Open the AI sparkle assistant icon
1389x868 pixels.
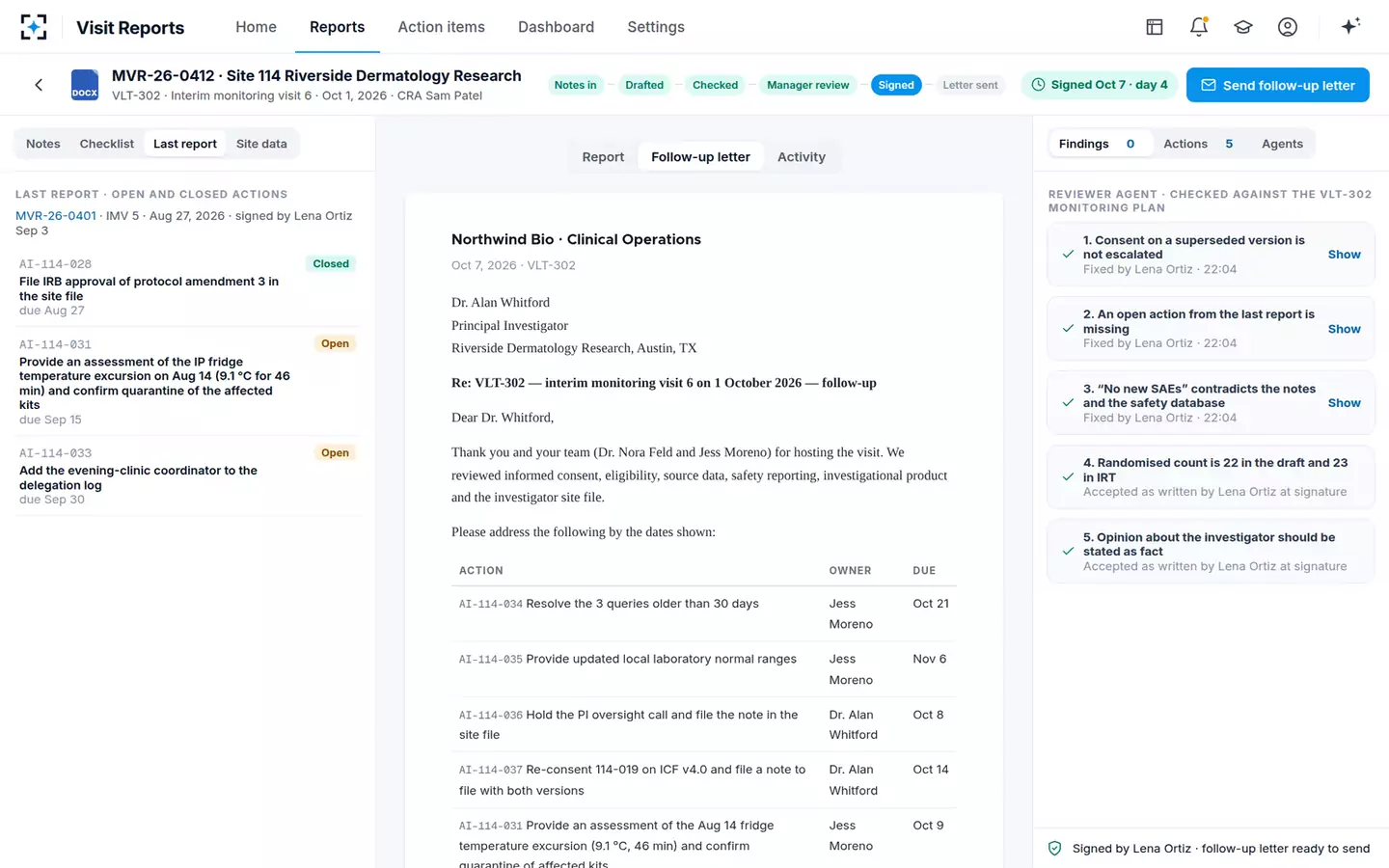pos(1350,26)
